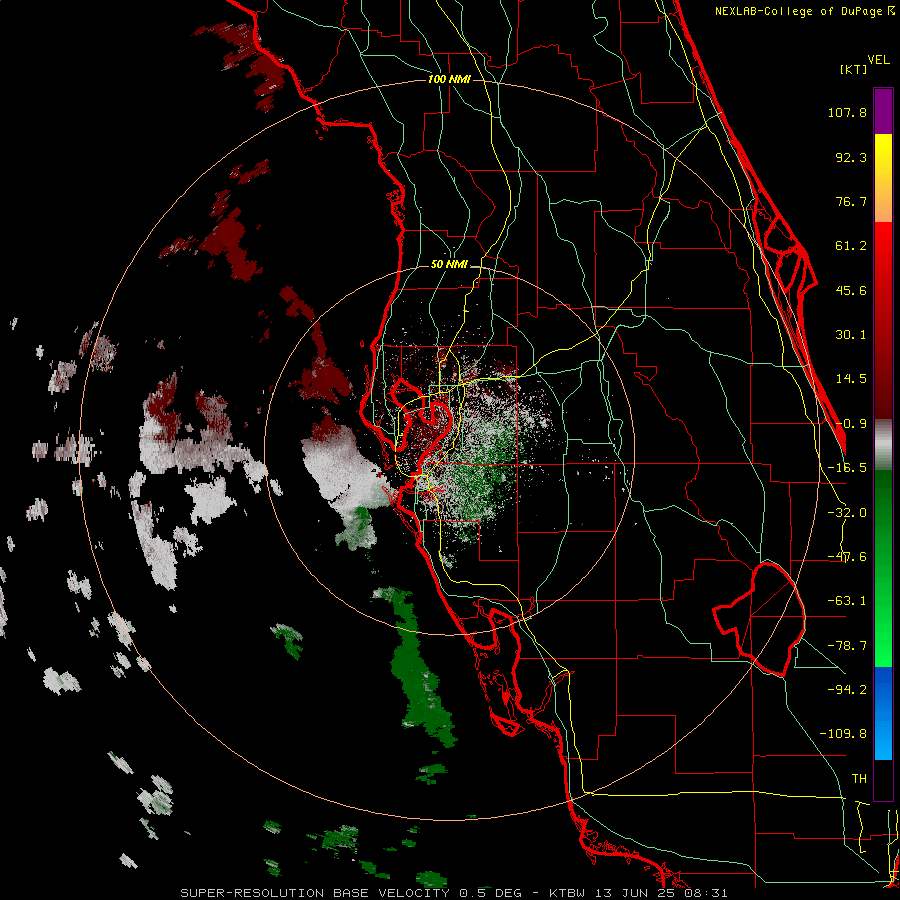900x900 pixels.
Task: Click the -47.6 velocity scale value
Action: 847,557
